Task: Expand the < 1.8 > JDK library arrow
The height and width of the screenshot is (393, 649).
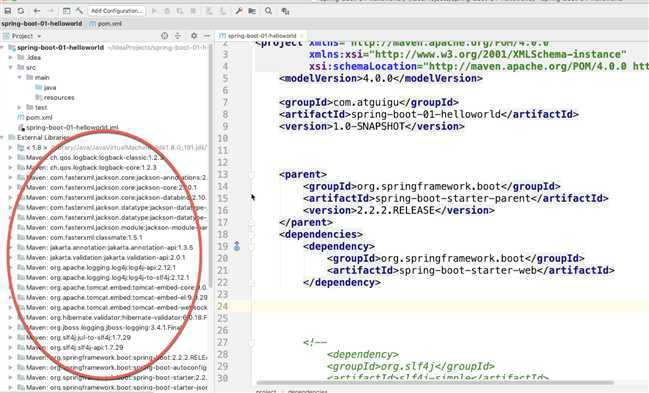Action: (11, 147)
